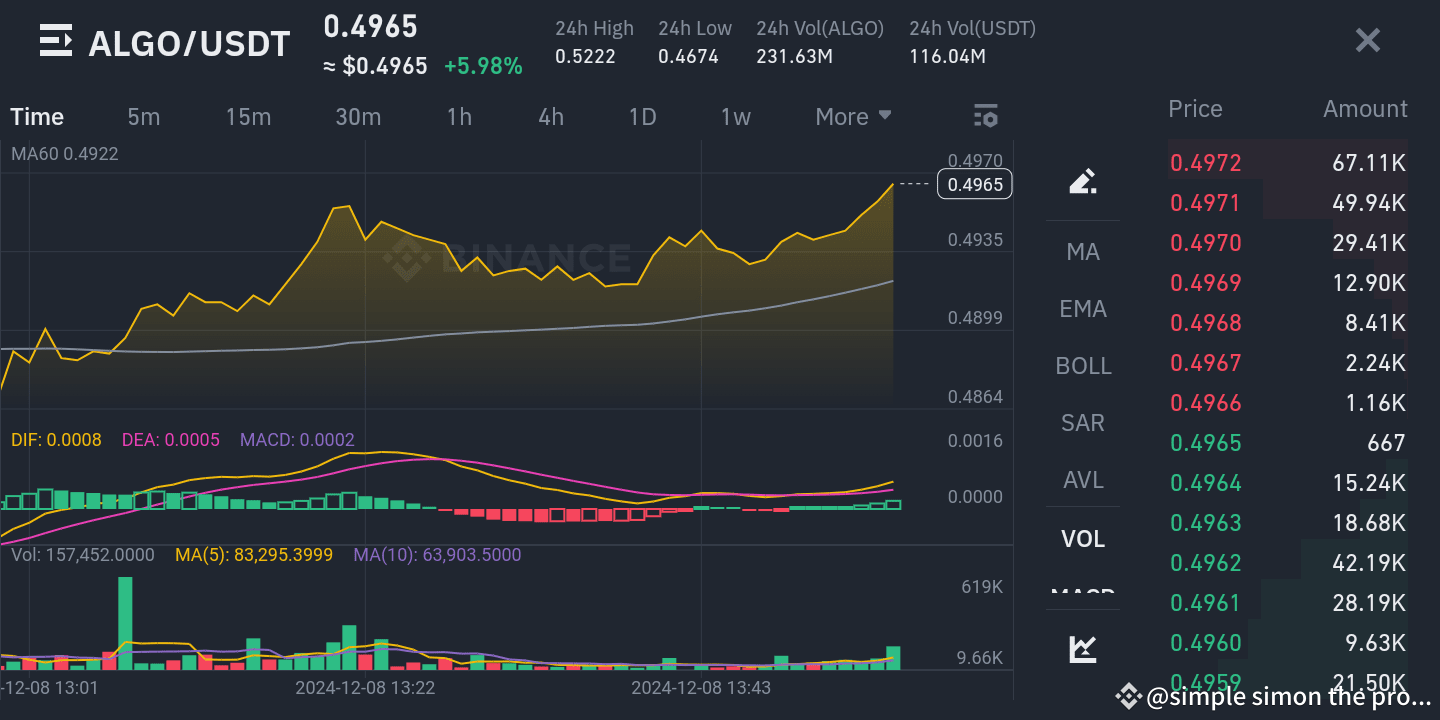Select the 1h timeframe
1440x720 pixels.
pyautogui.click(x=459, y=116)
